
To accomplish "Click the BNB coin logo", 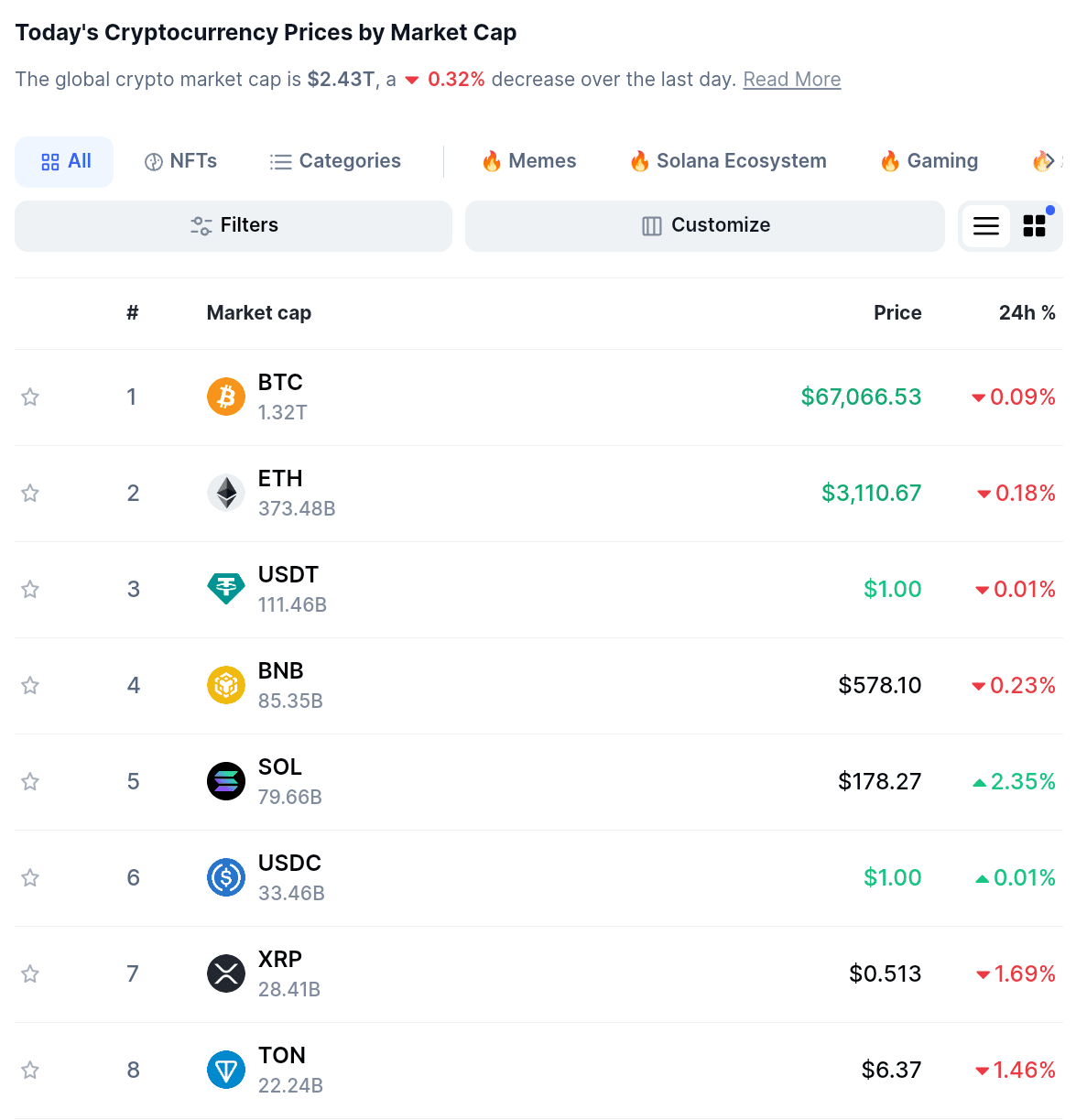I will (226, 685).
